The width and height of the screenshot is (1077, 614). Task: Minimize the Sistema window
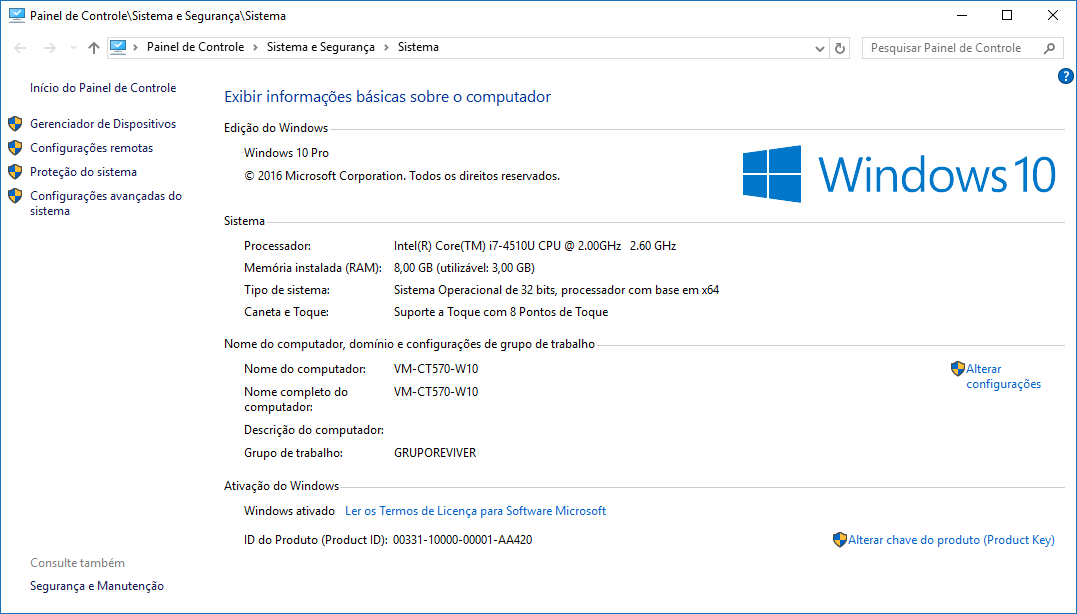962,15
